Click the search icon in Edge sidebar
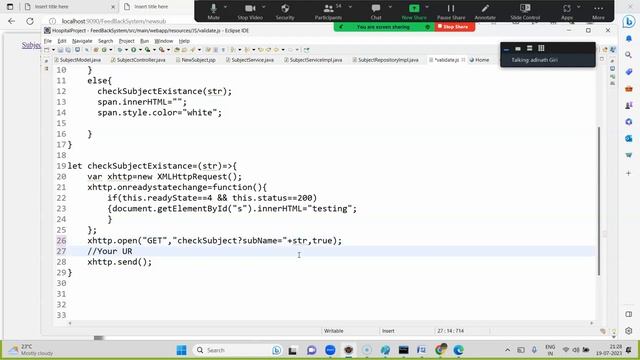Image resolution: width=640 pixels, height=360 pixels. [629, 55]
